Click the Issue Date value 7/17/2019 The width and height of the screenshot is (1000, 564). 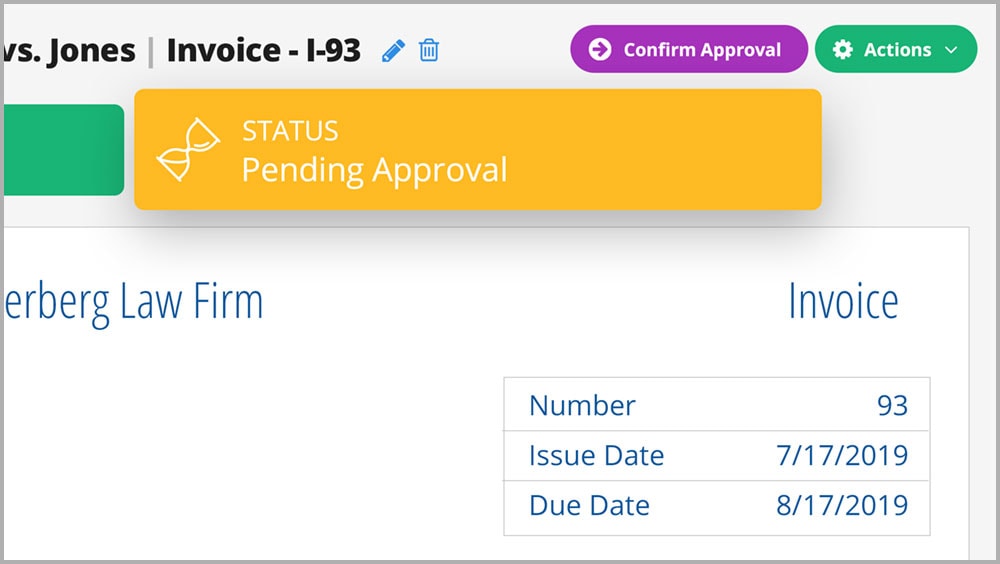coord(842,456)
